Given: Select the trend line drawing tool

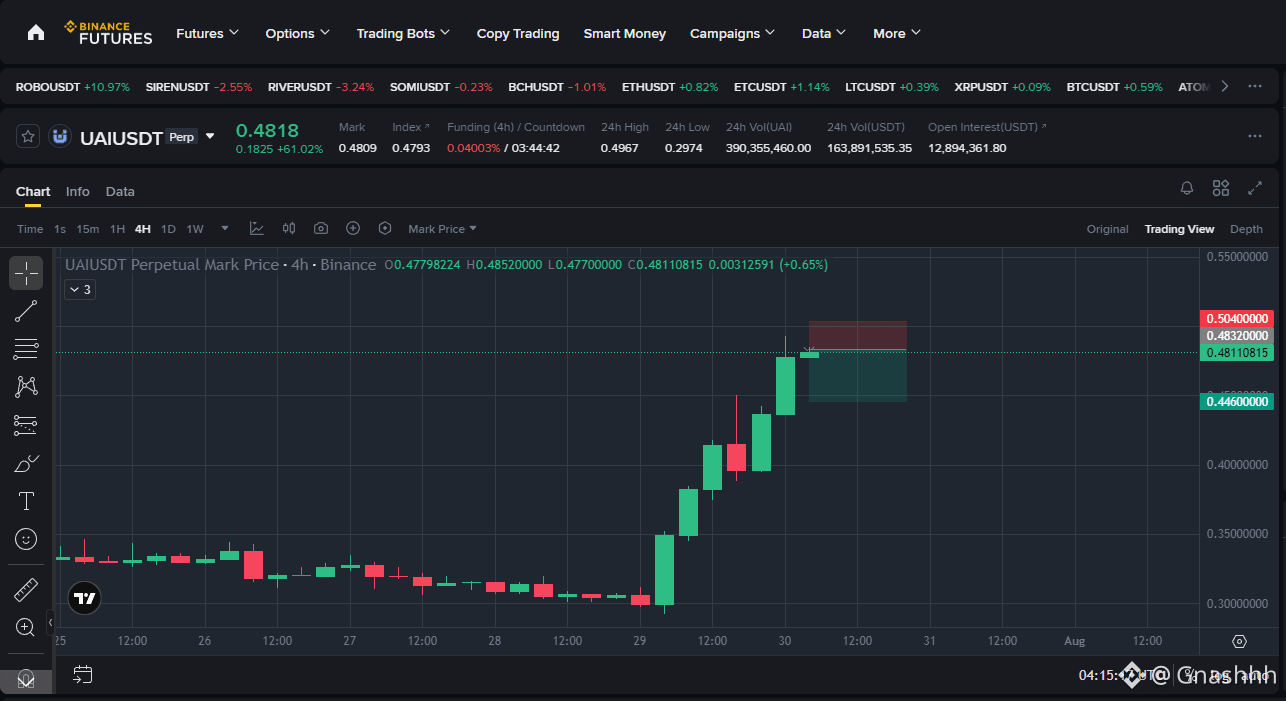Looking at the screenshot, I should point(26,311).
